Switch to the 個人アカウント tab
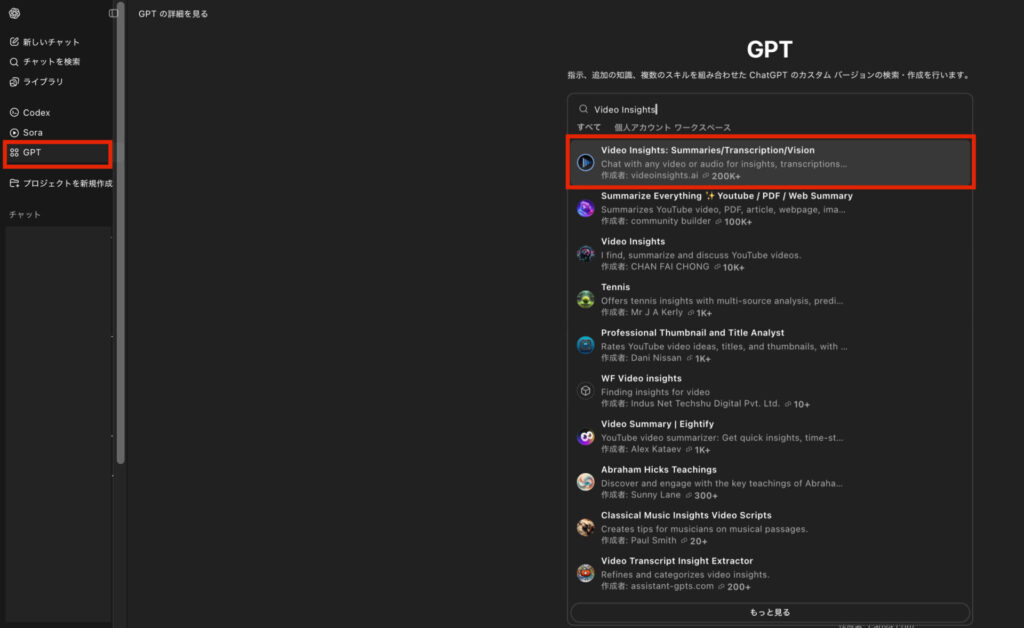Screen dimensions: 1024x628 tap(643, 127)
